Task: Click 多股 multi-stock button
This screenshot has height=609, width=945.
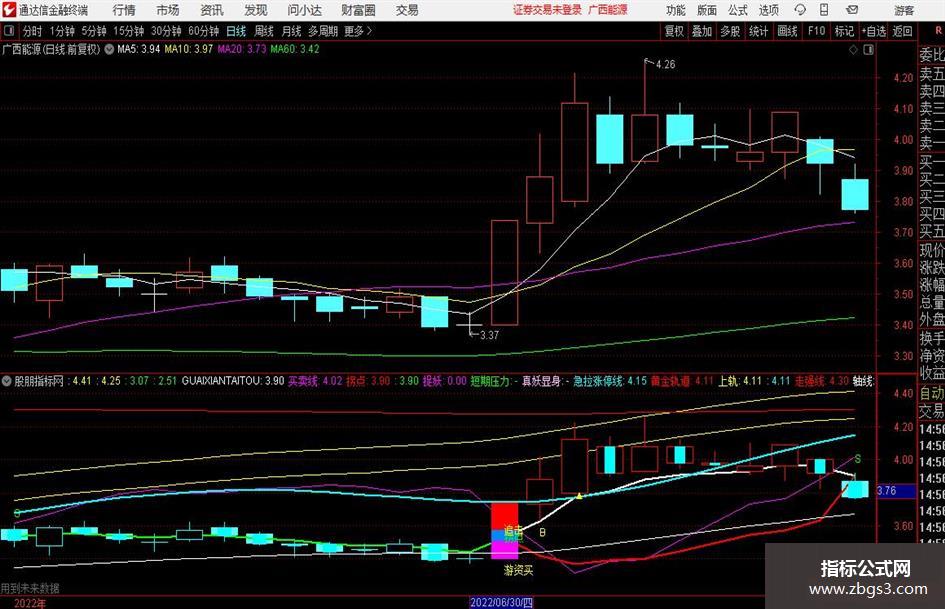Action: (x=730, y=31)
